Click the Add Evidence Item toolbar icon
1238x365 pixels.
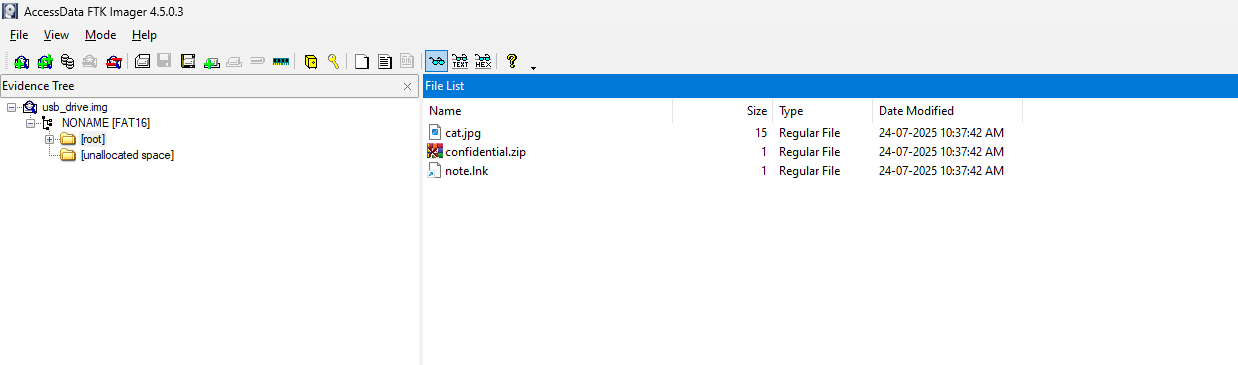tap(22, 61)
